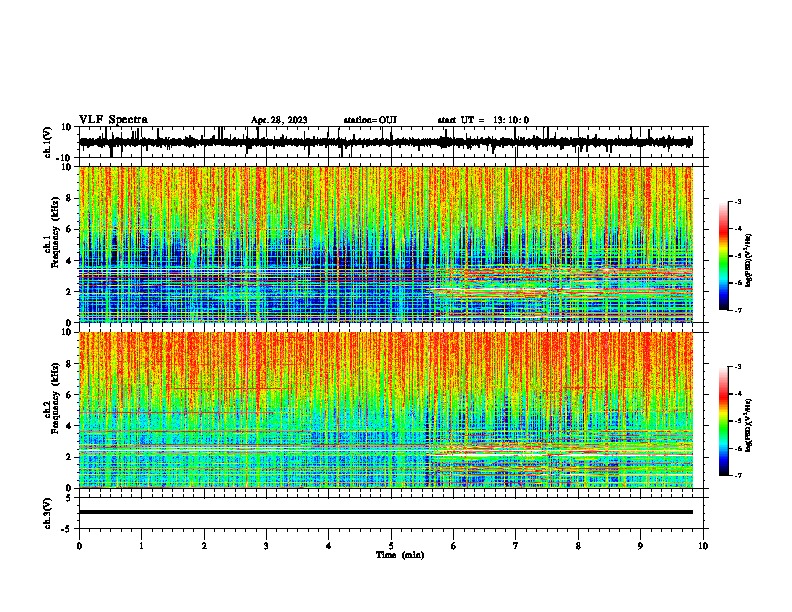Click the time axis tick label "0"
Viewport: 792px width, 612px height.
[79, 545]
